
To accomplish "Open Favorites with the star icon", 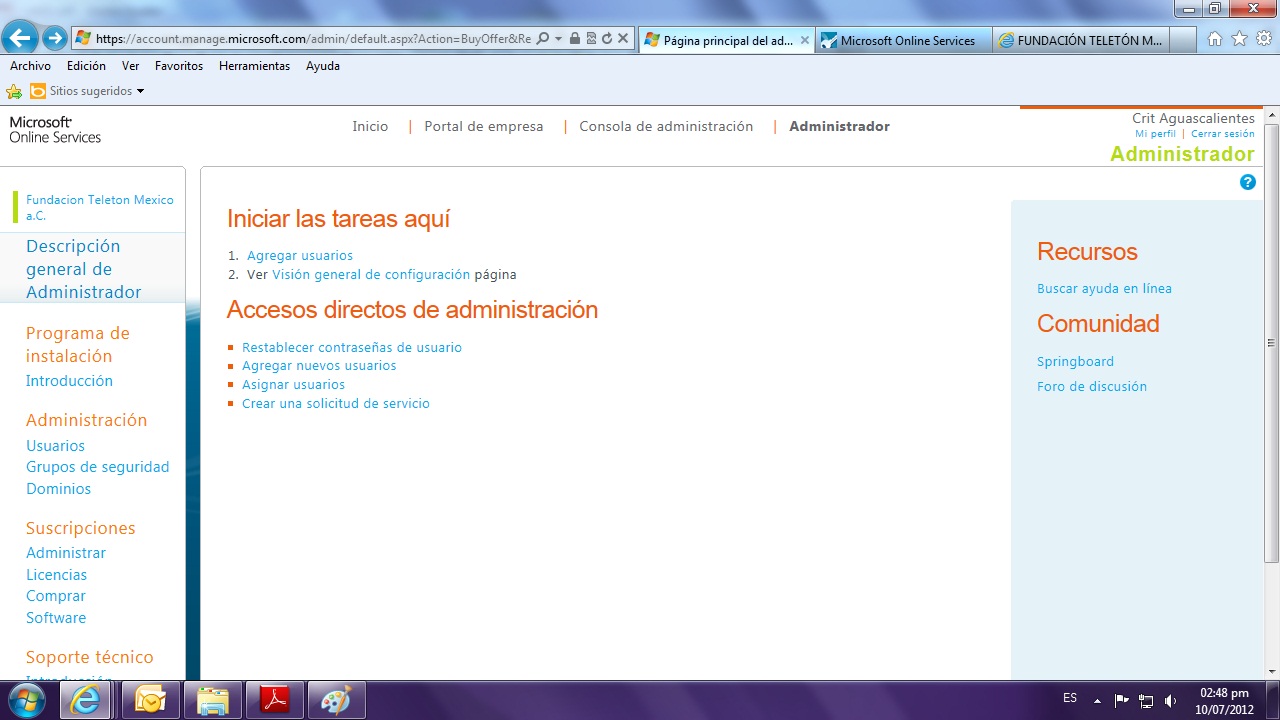I will pos(1240,39).
